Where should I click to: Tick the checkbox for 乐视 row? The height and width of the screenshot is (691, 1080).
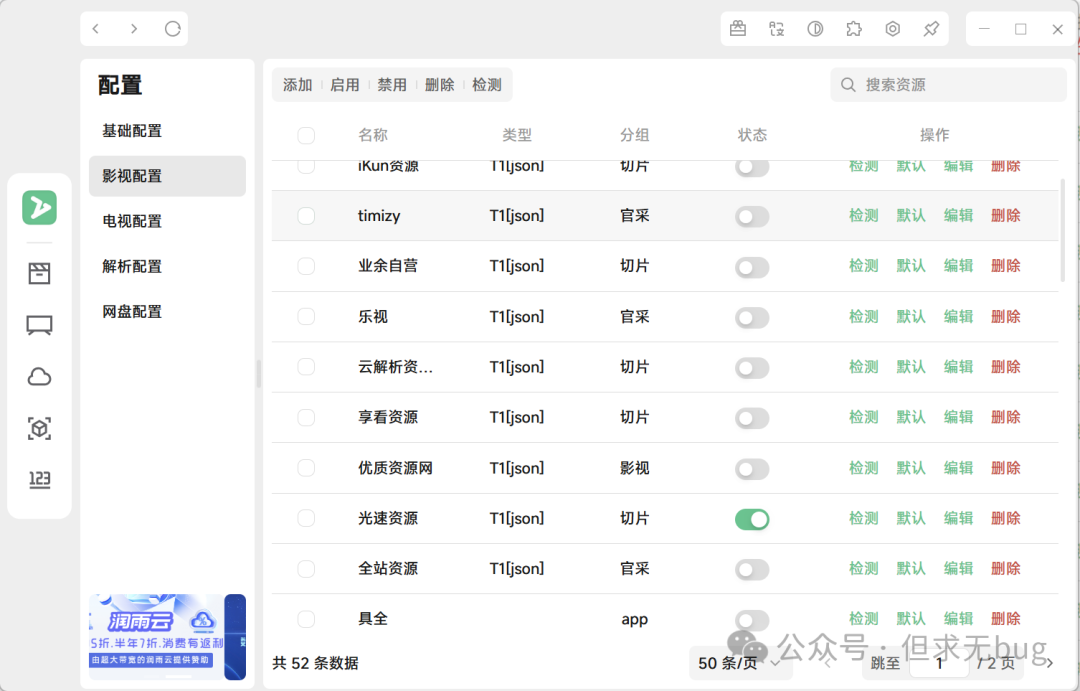pos(306,317)
